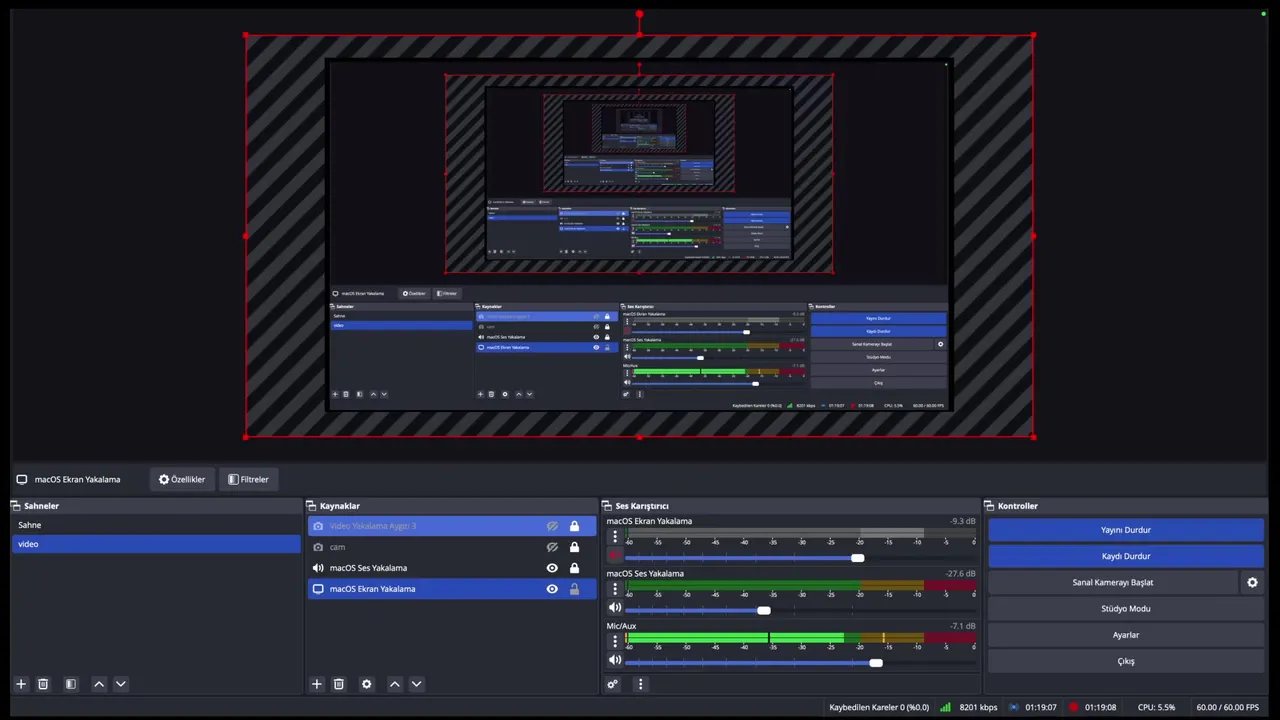Hide the macOS Ses Yakalama source
Screen dimensions: 1280x720
[552, 568]
